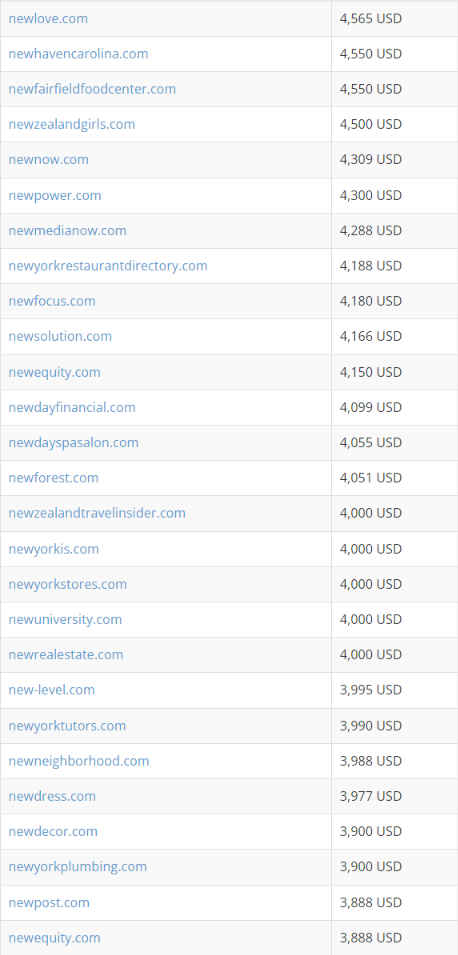This screenshot has width=458, height=955.
Task: Click the newforest.com link
Action: pos(54,478)
